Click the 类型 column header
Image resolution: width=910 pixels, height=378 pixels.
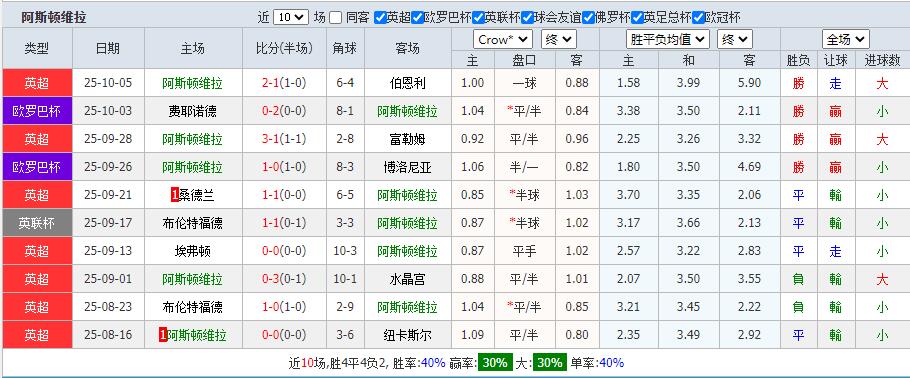click(37, 48)
